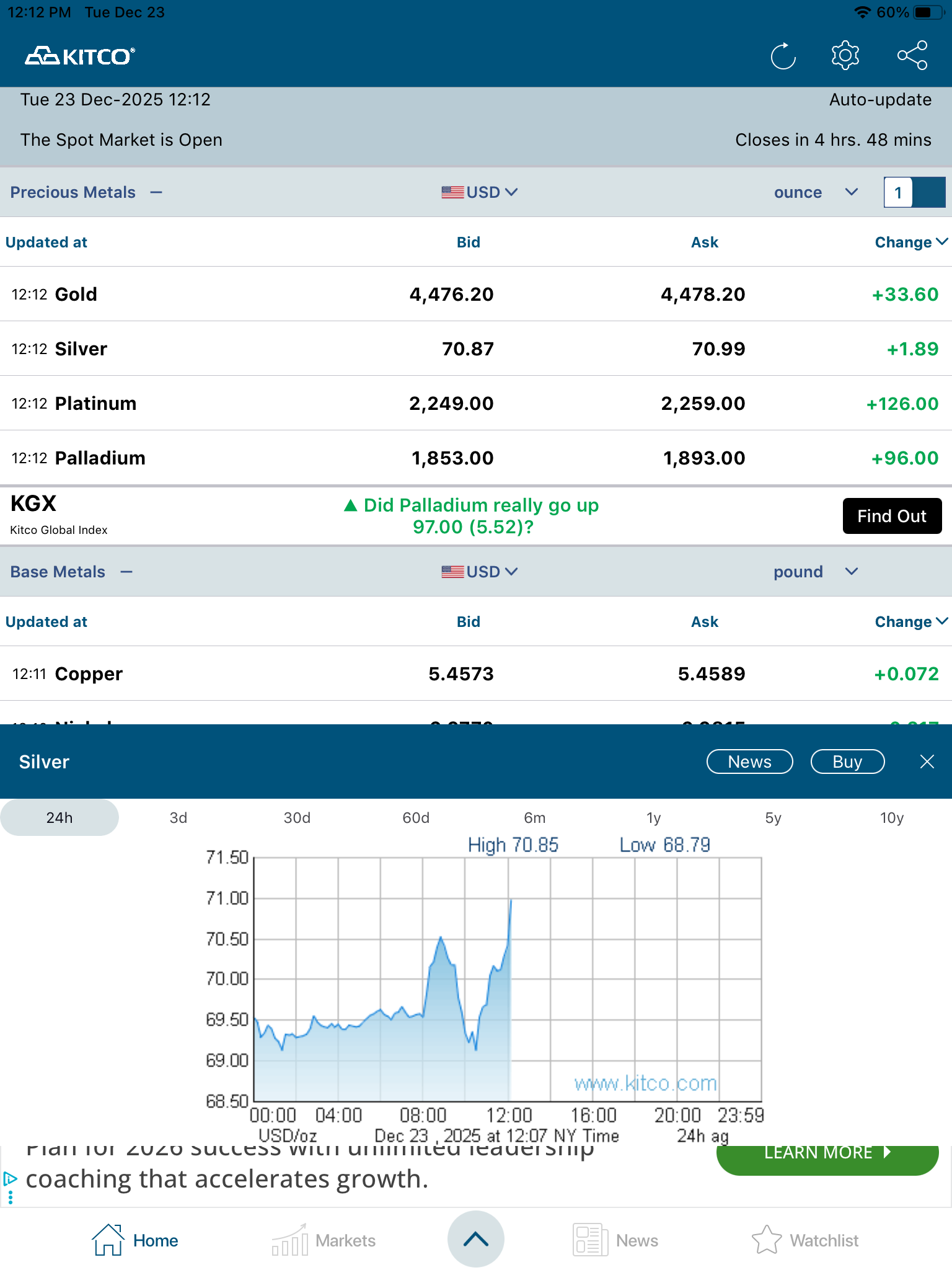
Task: Tap the Find Out button
Action: (892, 516)
